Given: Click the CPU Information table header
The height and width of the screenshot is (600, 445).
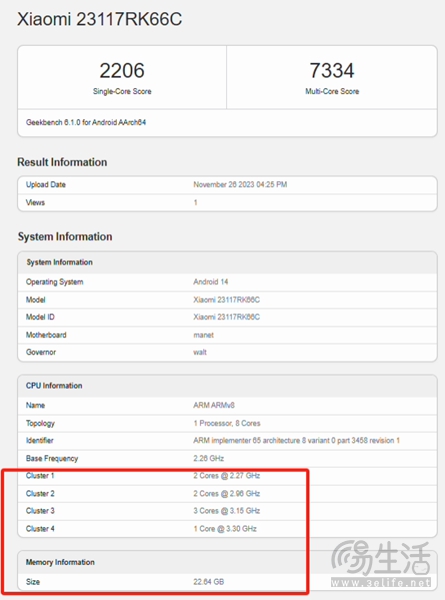Looking at the screenshot, I should coord(54,386).
